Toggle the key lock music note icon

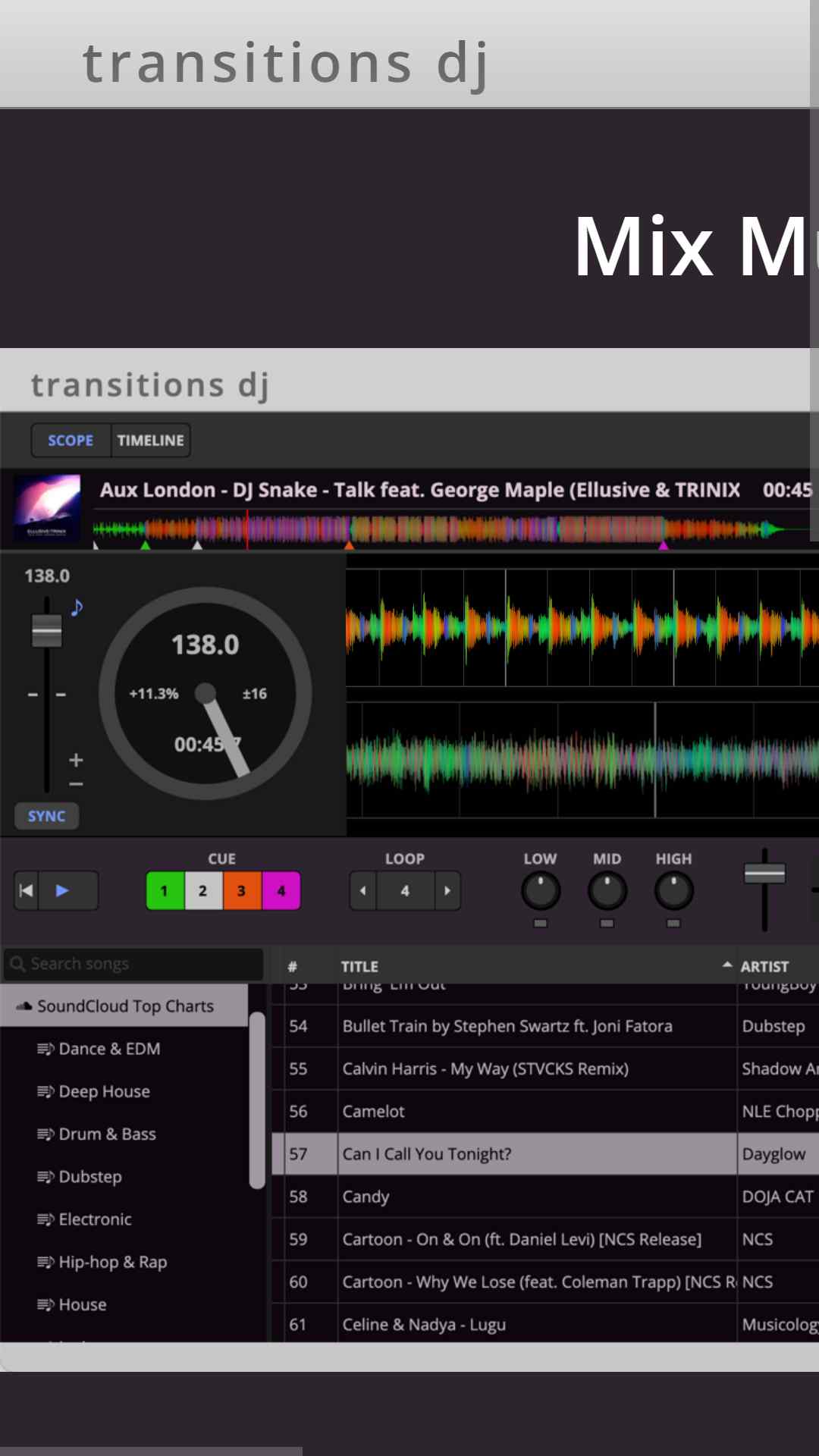coord(77,607)
